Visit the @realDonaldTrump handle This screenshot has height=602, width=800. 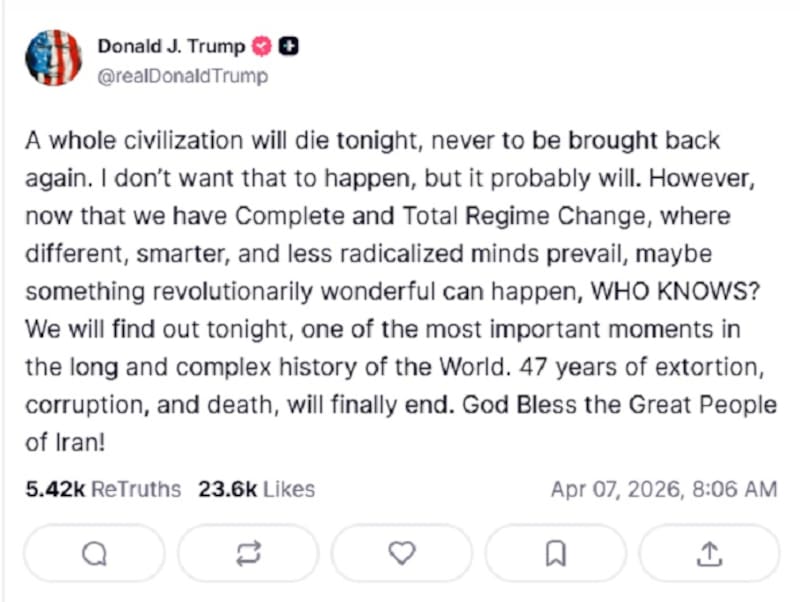coord(182,76)
